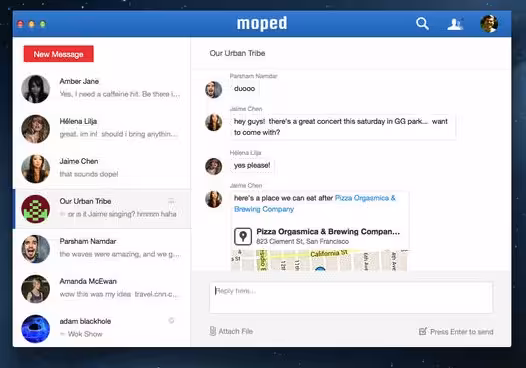Open Parsham Namdar conversation

(x=102, y=249)
